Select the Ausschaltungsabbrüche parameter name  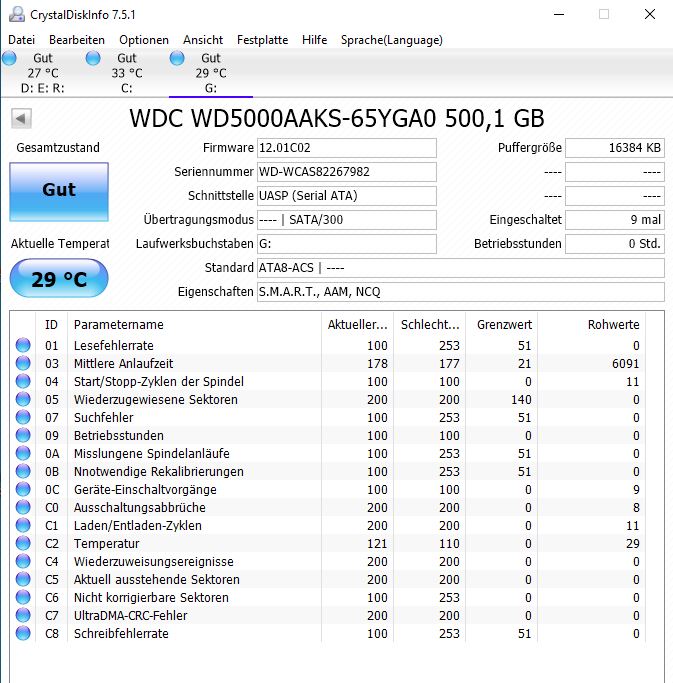139,507
